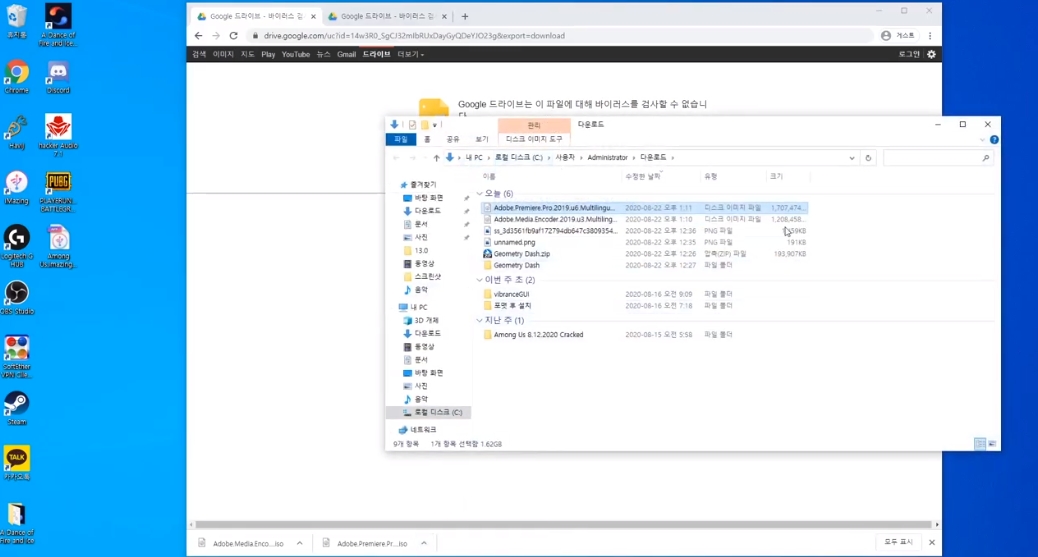Select 네트워크 in the navigation pane
Viewport: 1038px width, 557px height.
(418, 430)
